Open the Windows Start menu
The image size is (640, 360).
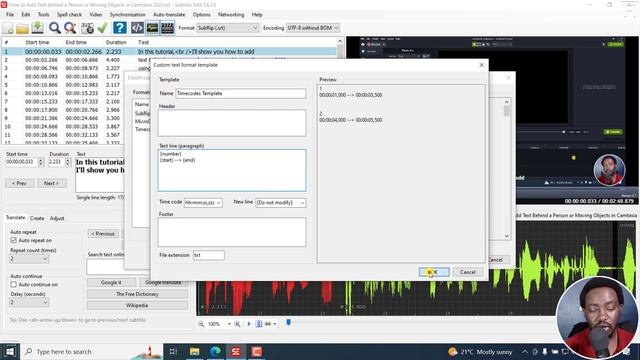10,351
